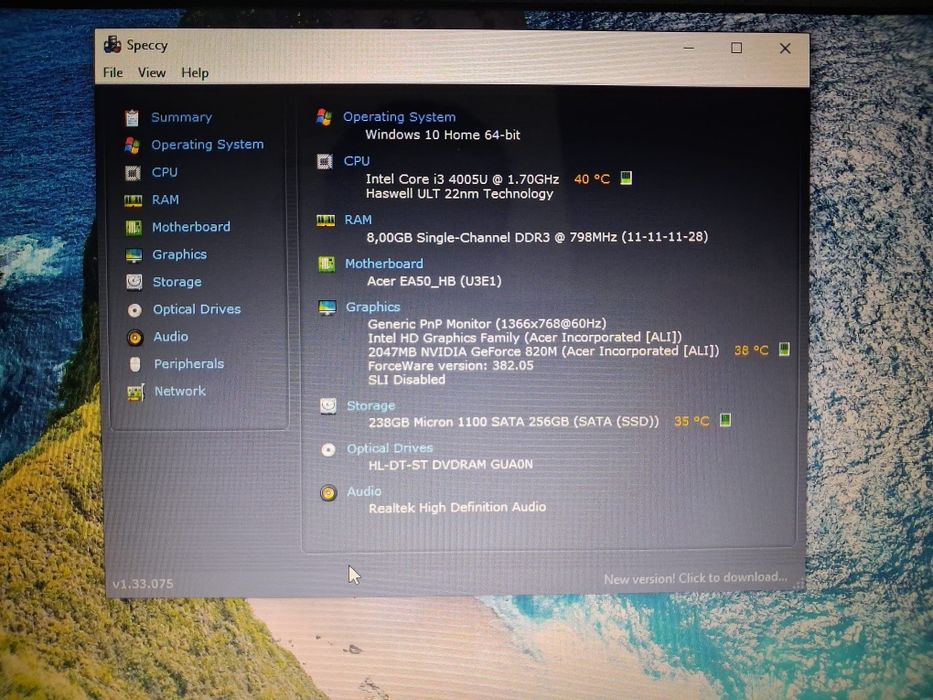This screenshot has height=700, width=933.
Task: Click the Summary clipboard icon in sidebar
Action: coord(132,118)
